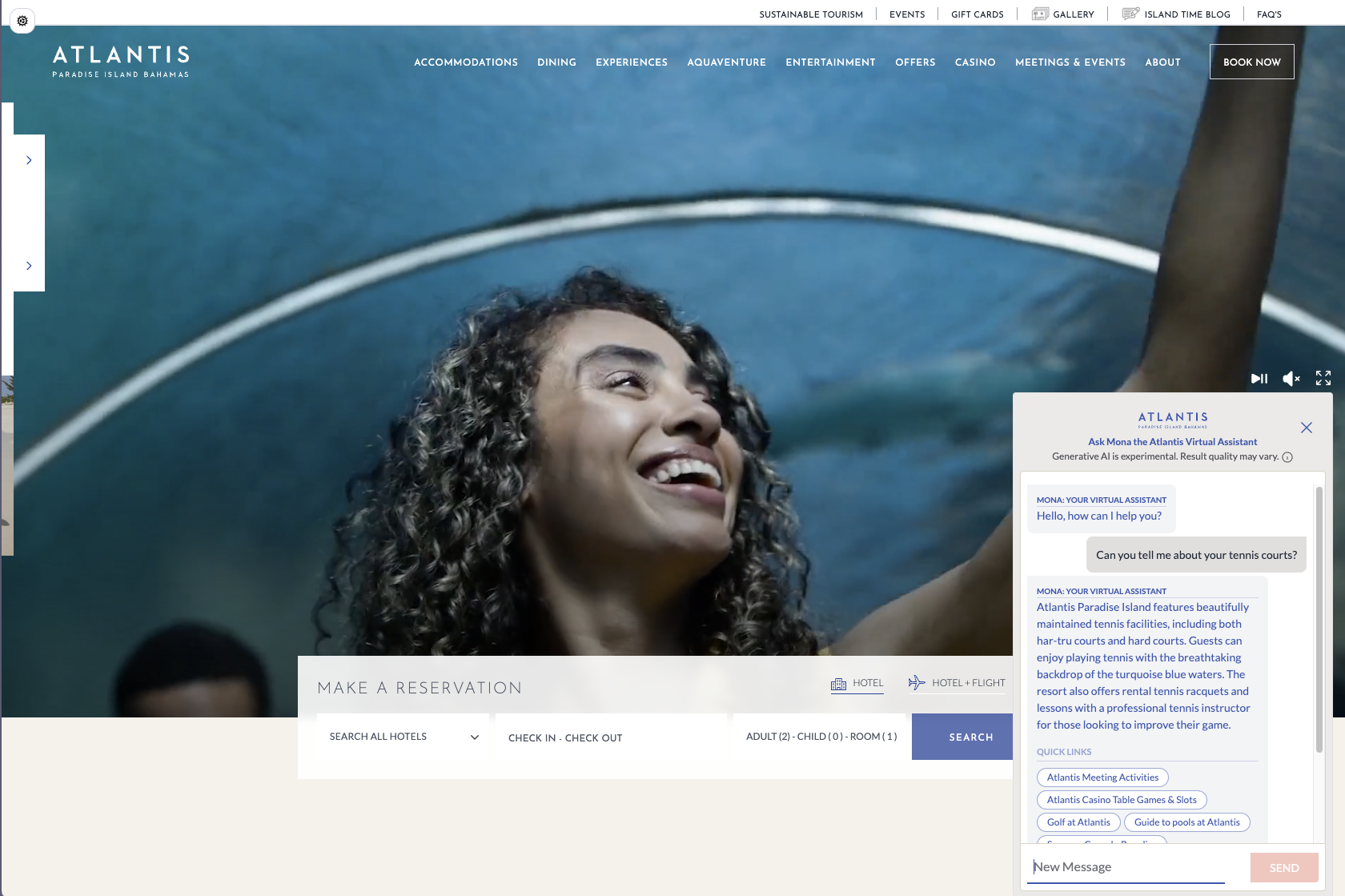
Task: Open the Meetings & Events menu item
Action: 1070,62
